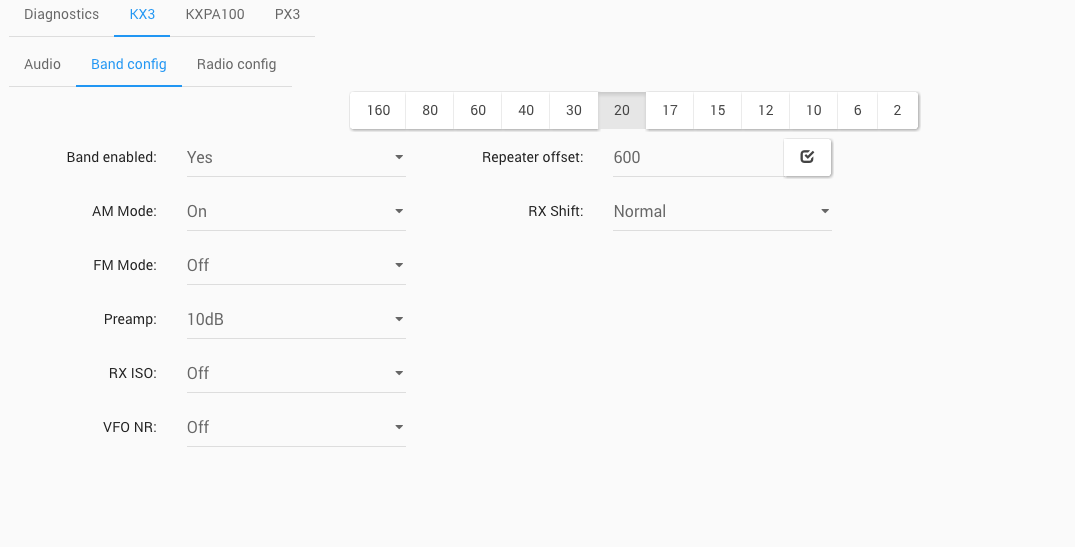Select the 60 meter band
This screenshot has width=1075, height=547.
click(478, 110)
